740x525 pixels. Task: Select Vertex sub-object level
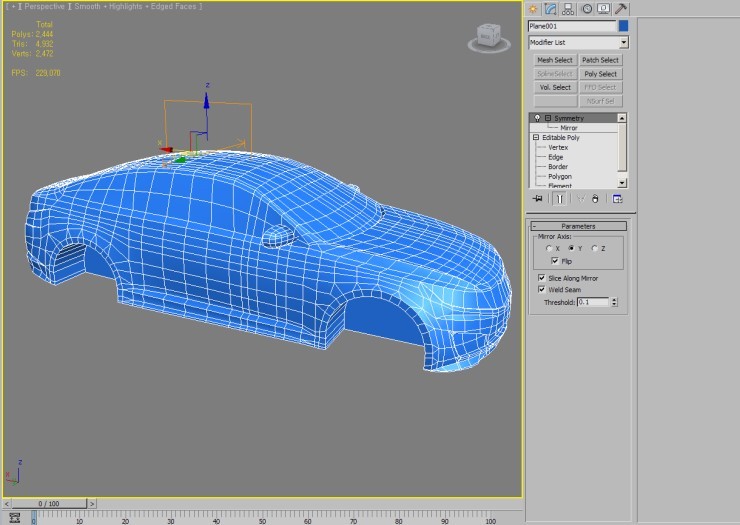(x=558, y=147)
